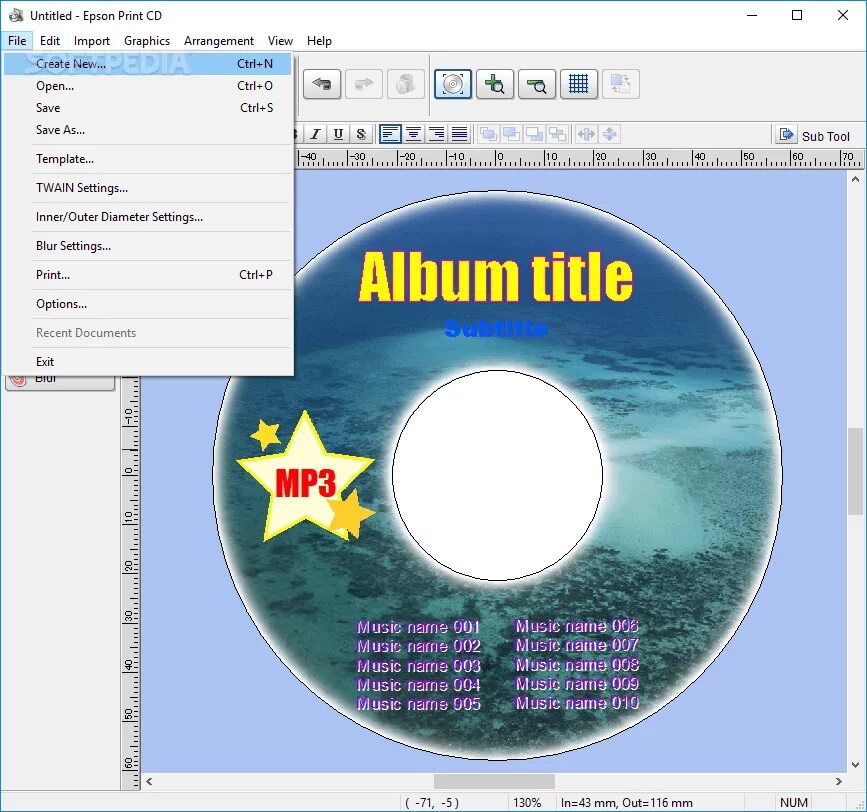The width and height of the screenshot is (867, 812).
Task: Align text right
Action: [436, 134]
